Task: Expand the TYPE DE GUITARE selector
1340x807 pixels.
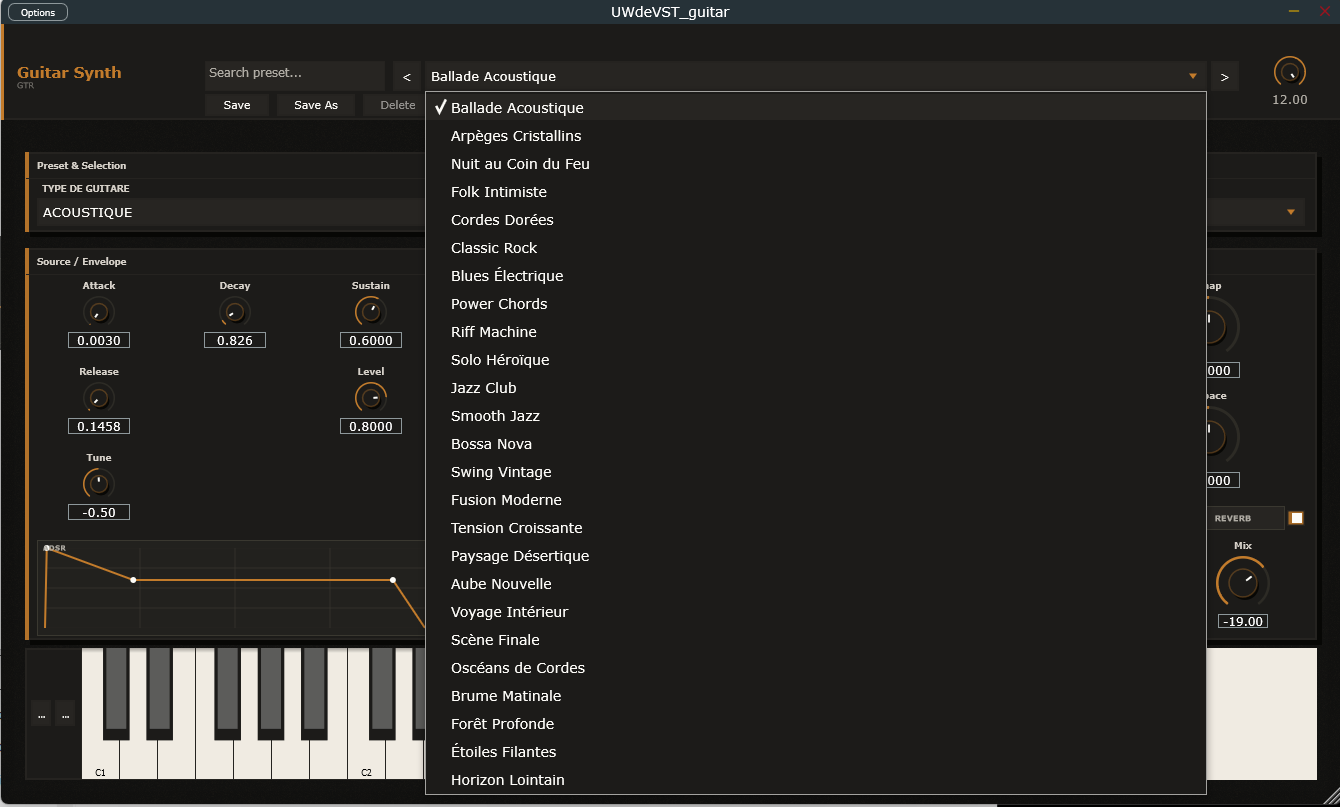Action: 1290,212
